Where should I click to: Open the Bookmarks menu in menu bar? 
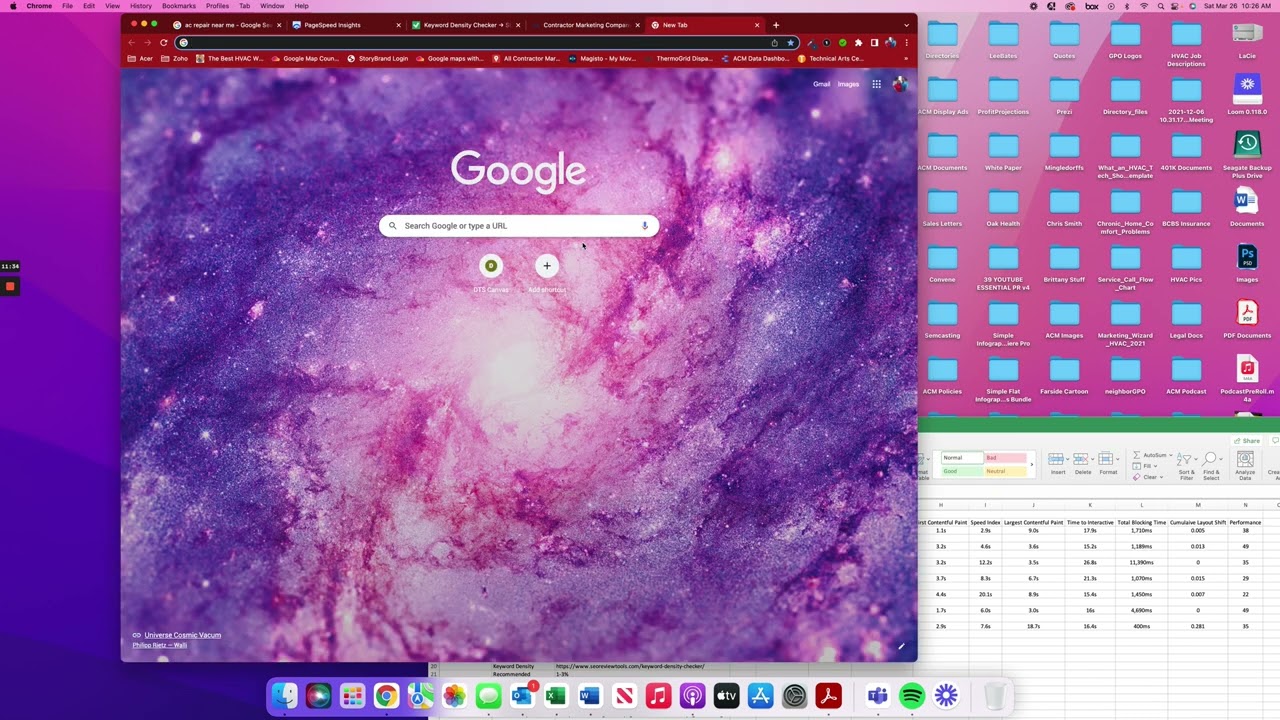coord(179,6)
